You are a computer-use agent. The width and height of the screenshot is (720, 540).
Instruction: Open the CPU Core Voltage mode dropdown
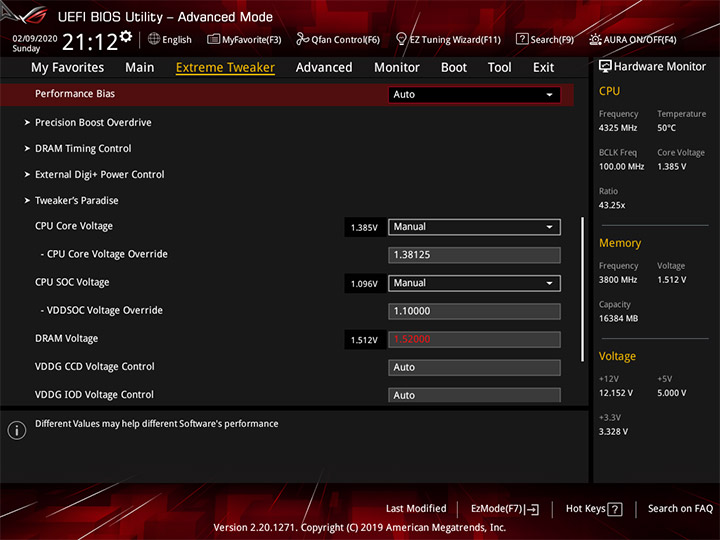(474, 227)
